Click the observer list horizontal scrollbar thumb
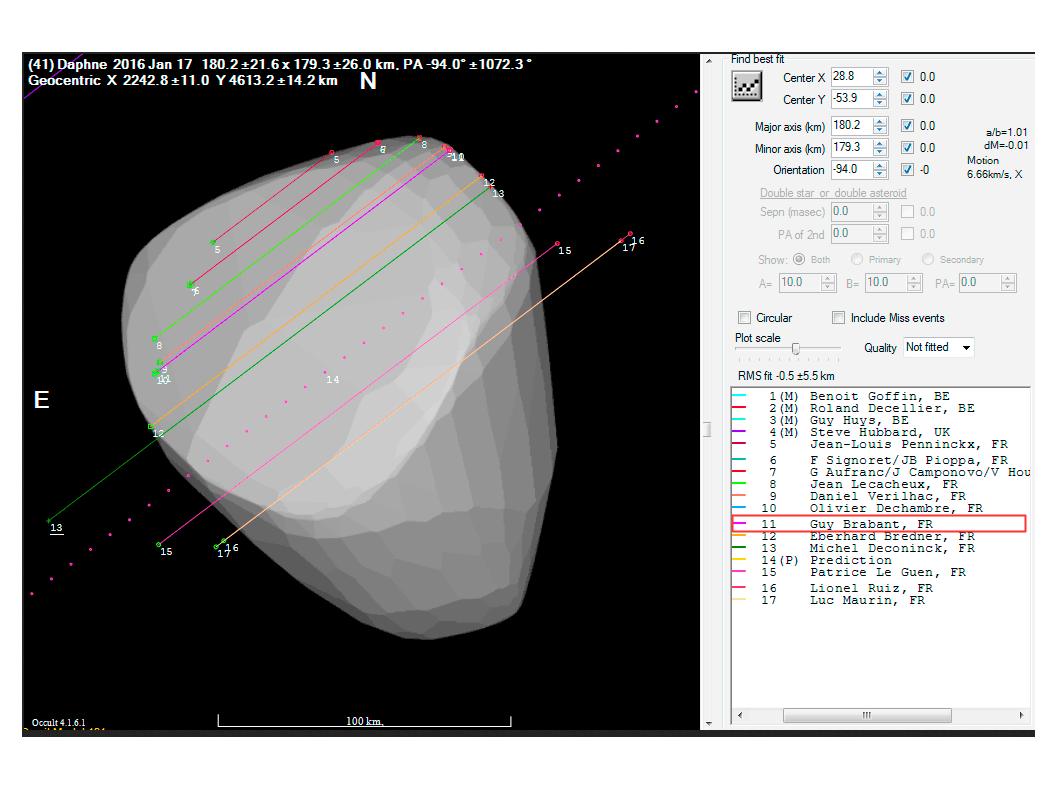Viewport: 1058px width, 794px height. pyautogui.click(x=867, y=715)
